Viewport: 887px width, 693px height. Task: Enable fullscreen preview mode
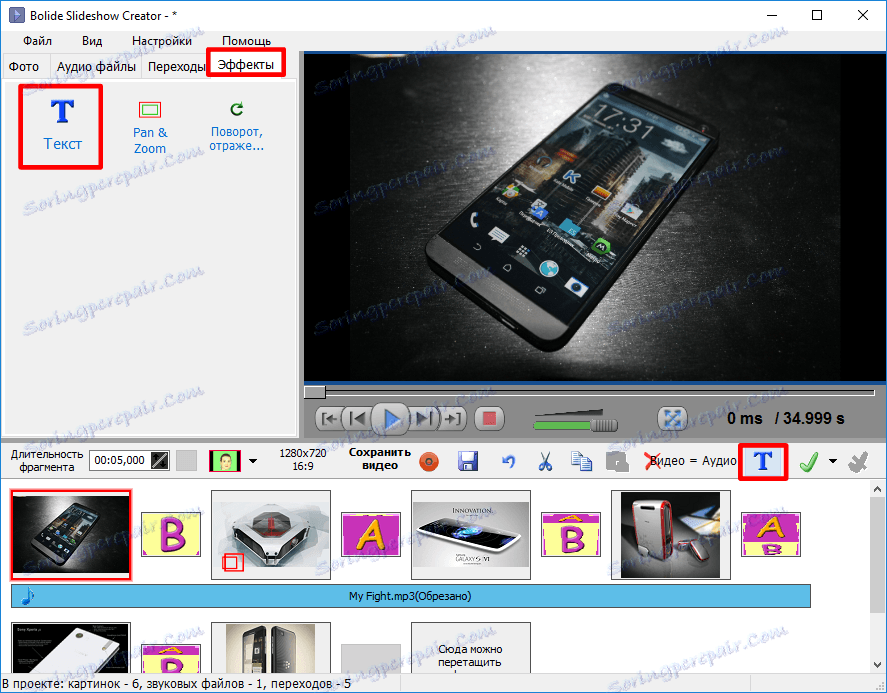673,418
